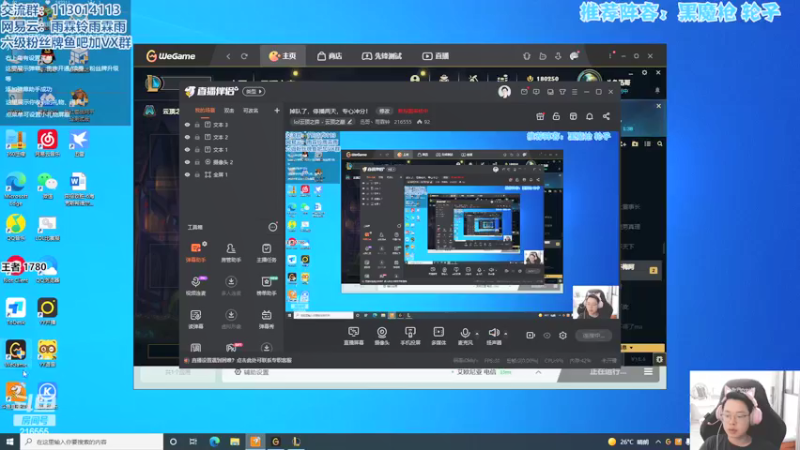Open the hamburger menu in the WeGame bottom bar
Image resolution: width=800 pixels, height=450 pixels.
pos(648,372)
